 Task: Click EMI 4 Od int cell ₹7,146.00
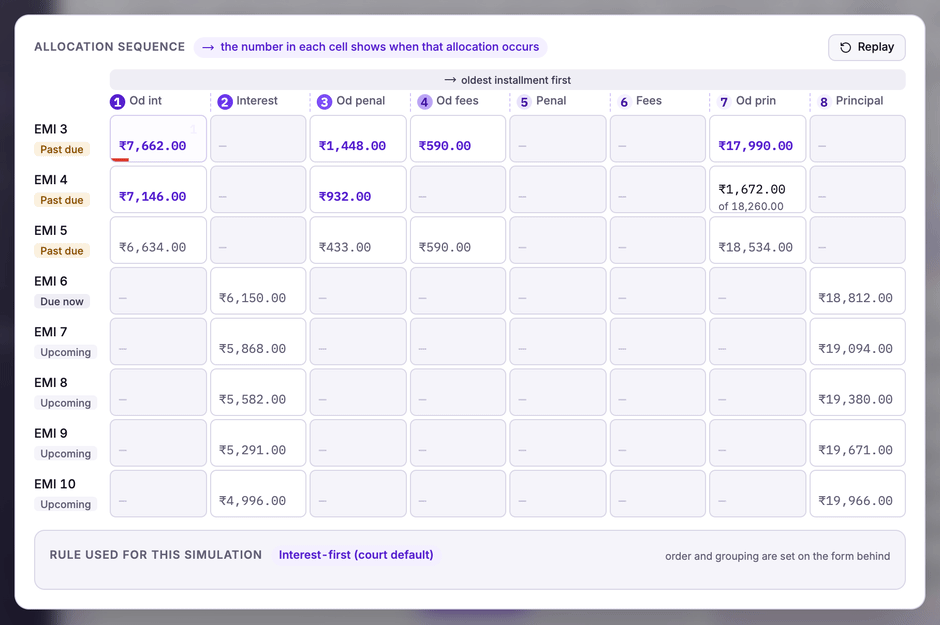pyautogui.click(x=158, y=189)
